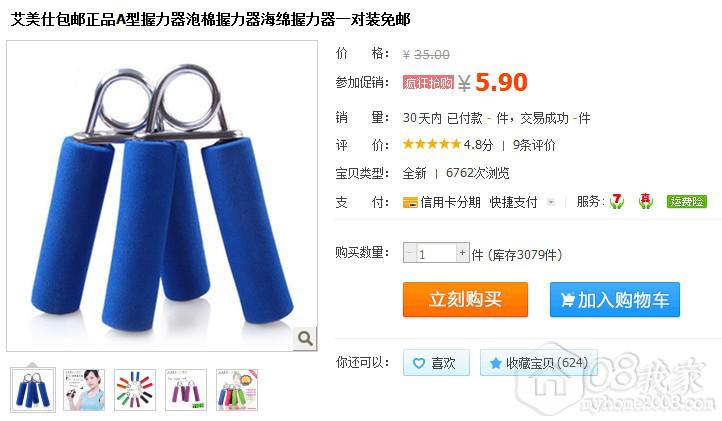Click the shopping cart icon in 加入购物车
Screen dimensions: 722x421
567,300
